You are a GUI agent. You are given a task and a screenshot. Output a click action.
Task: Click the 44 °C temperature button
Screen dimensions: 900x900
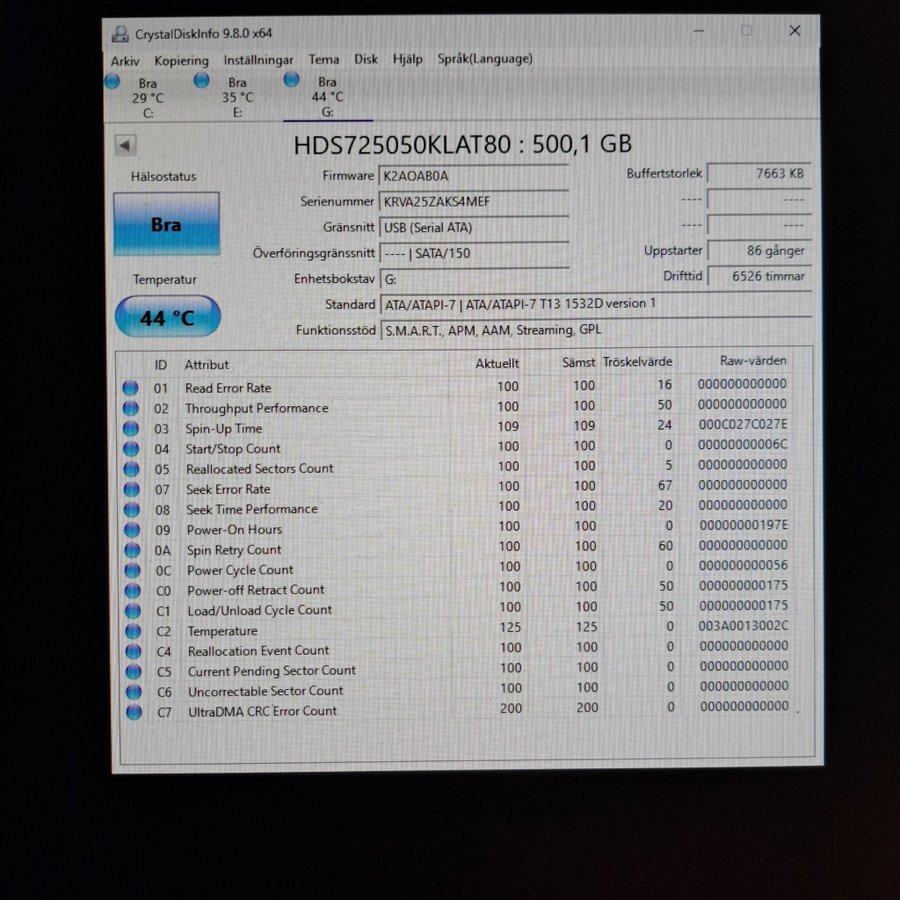[167, 318]
